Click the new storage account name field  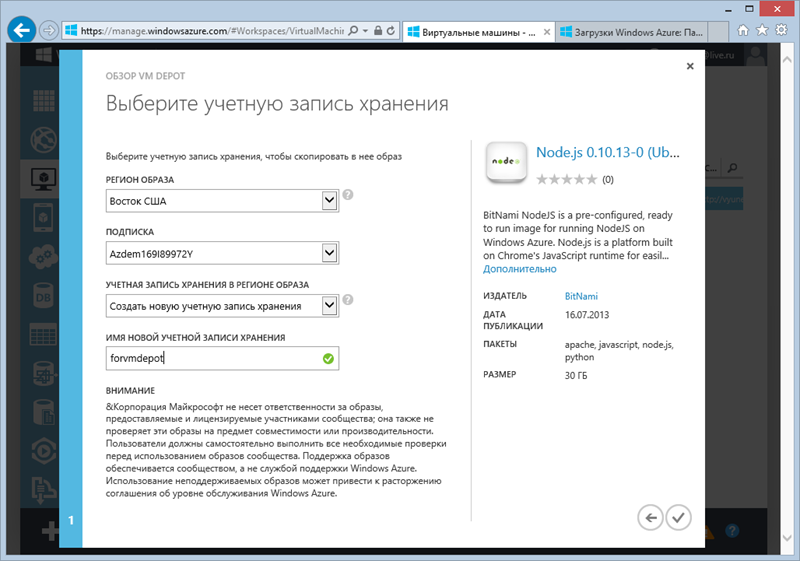click(x=222, y=358)
